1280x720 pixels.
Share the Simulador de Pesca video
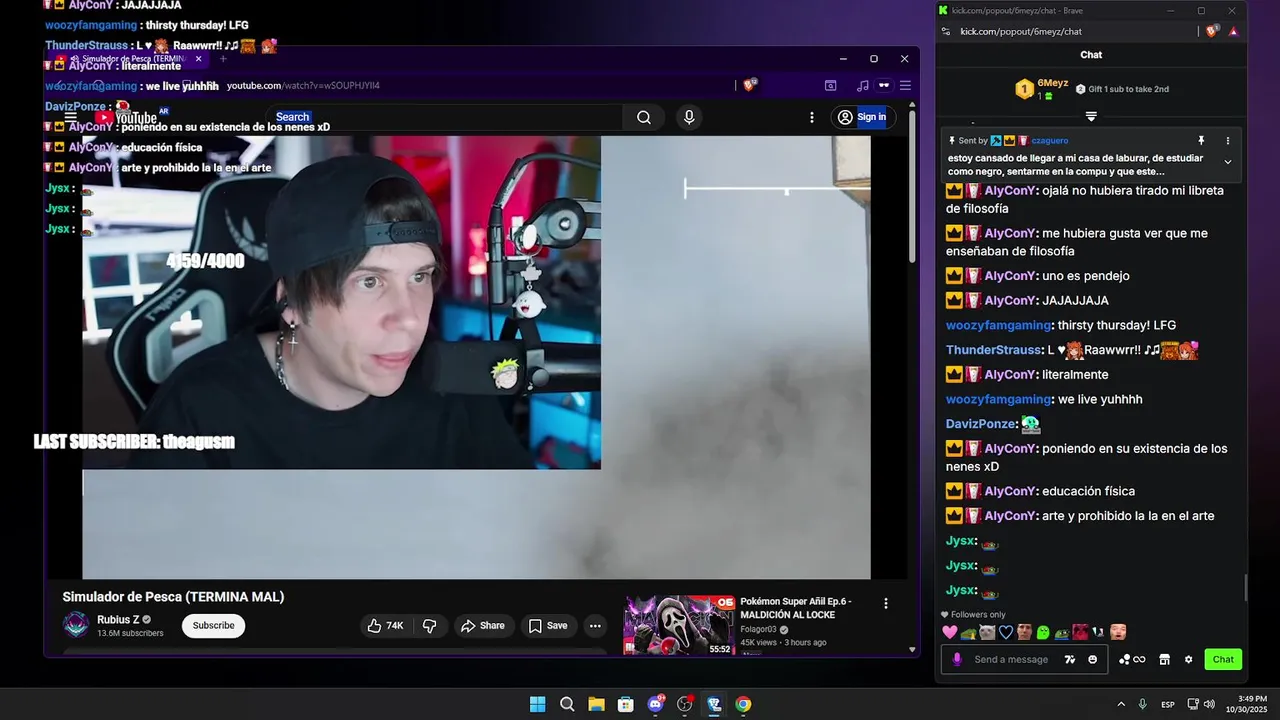[x=483, y=626]
